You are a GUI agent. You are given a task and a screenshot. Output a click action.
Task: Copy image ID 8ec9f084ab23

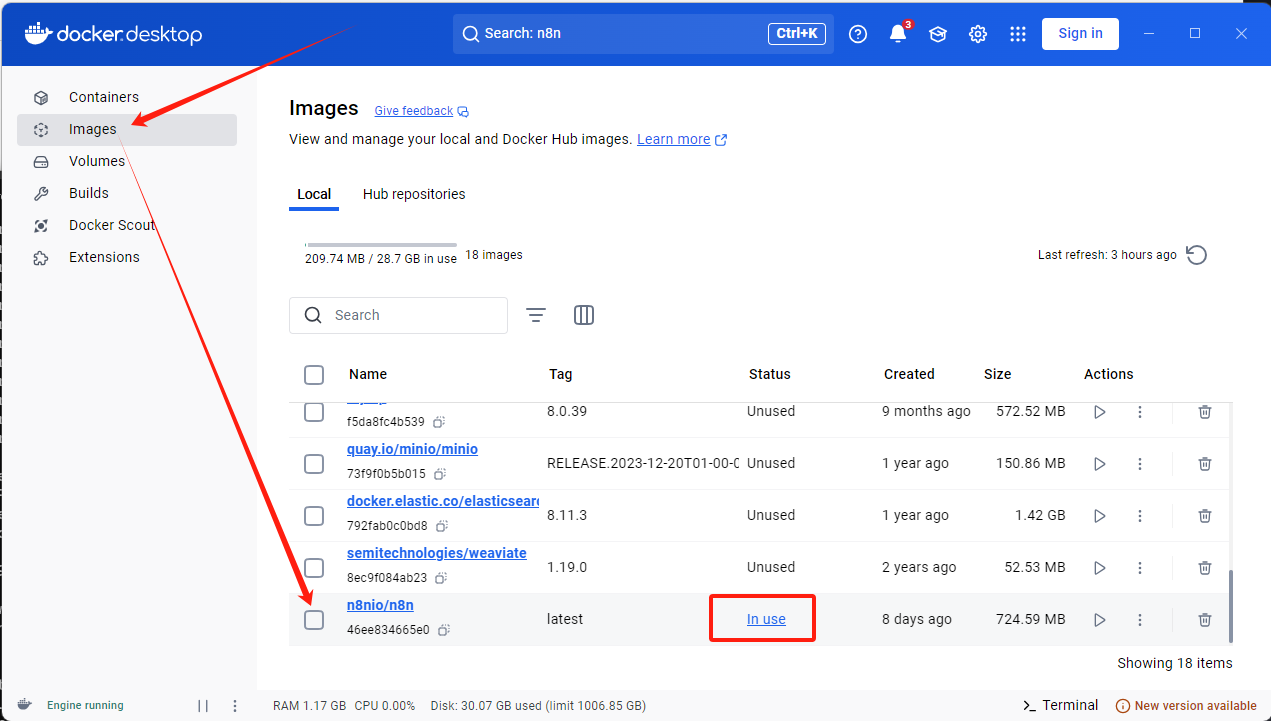click(440, 578)
